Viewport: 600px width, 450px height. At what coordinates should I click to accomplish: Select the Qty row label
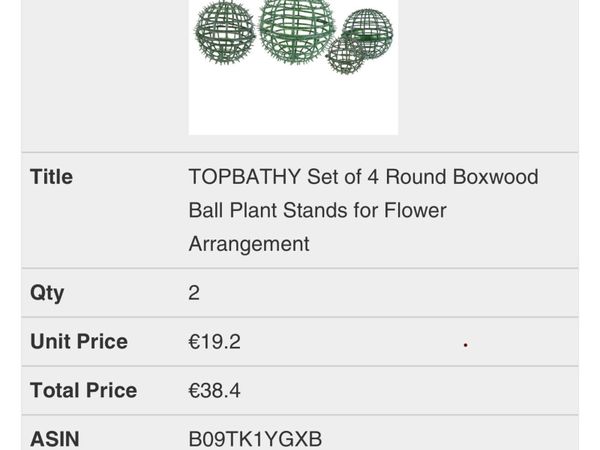[47, 293]
